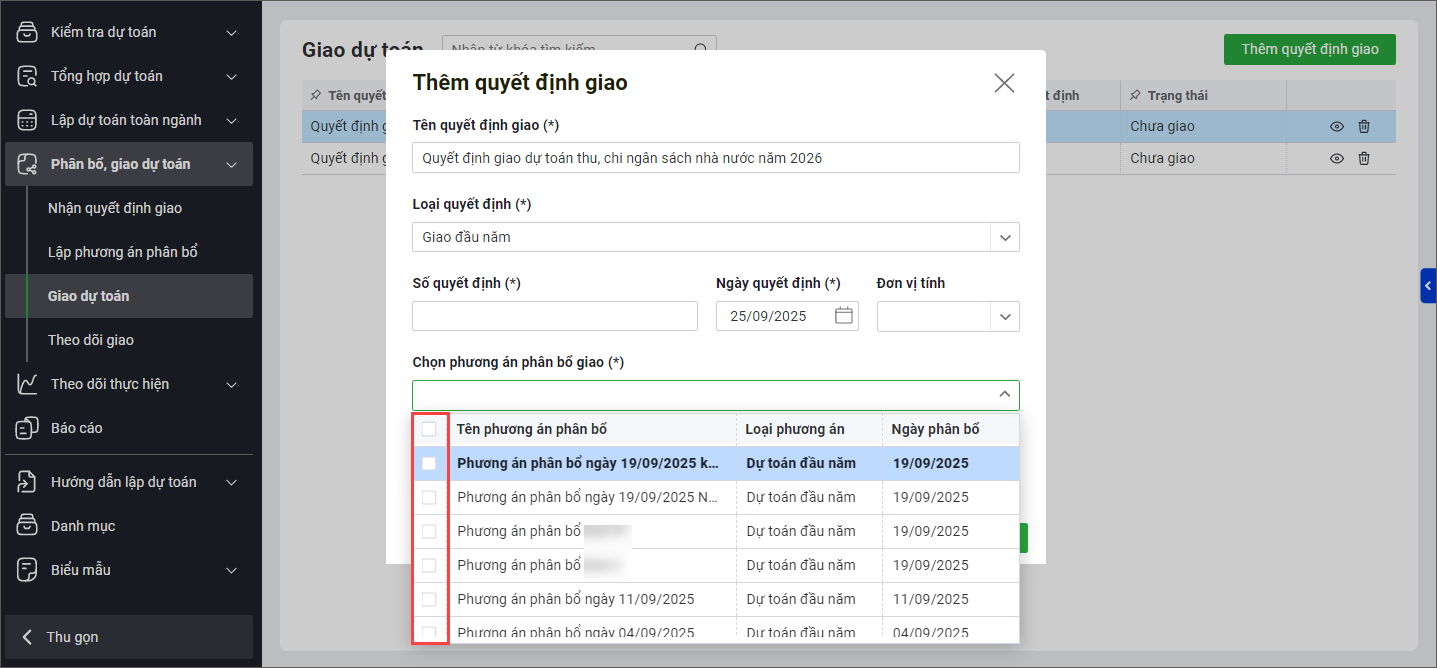The image size is (1437, 668).
Task: Open the Loại quyết định dropdown
Action: pos(1004,237)
